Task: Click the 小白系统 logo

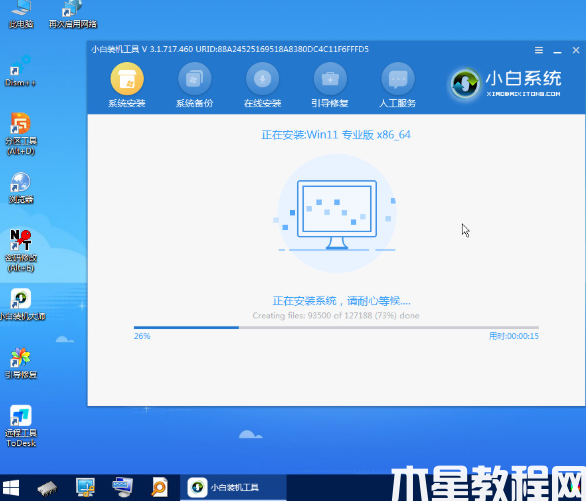Action: (506, 84)
